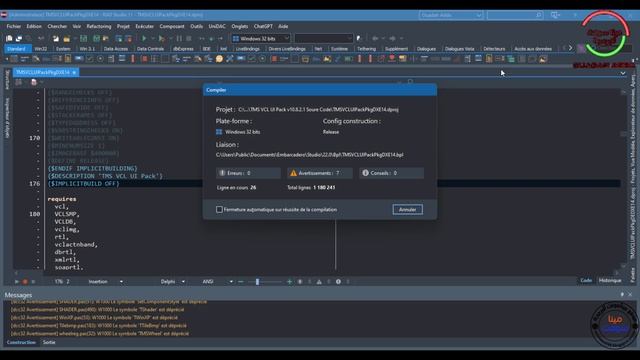Image resolution: width=640 pixels, height=360 pixels.
Task: Click the Conseils hints count box
Action: (391, 173)
